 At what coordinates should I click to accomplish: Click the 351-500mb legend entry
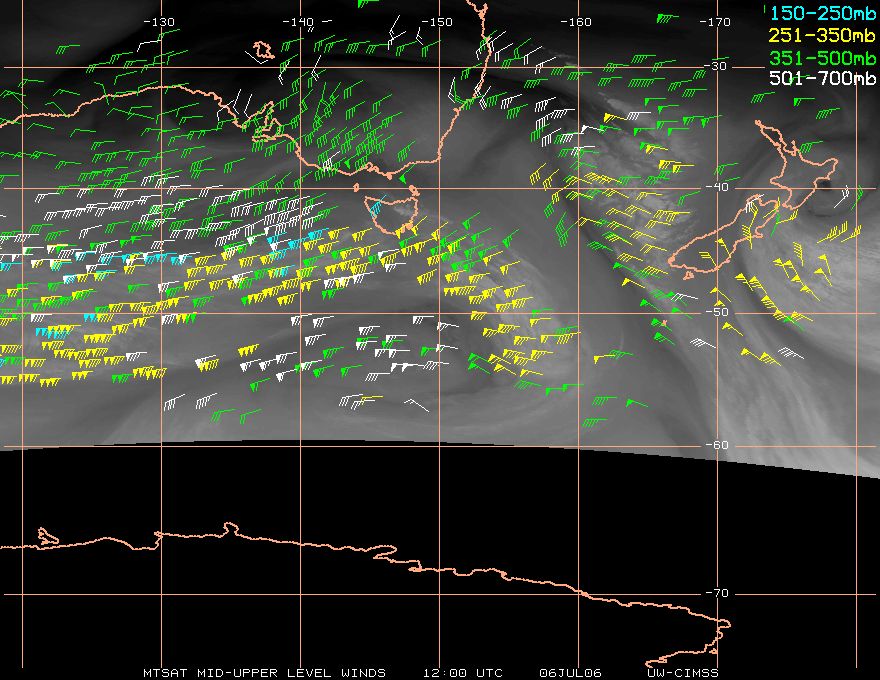[822, 58]
